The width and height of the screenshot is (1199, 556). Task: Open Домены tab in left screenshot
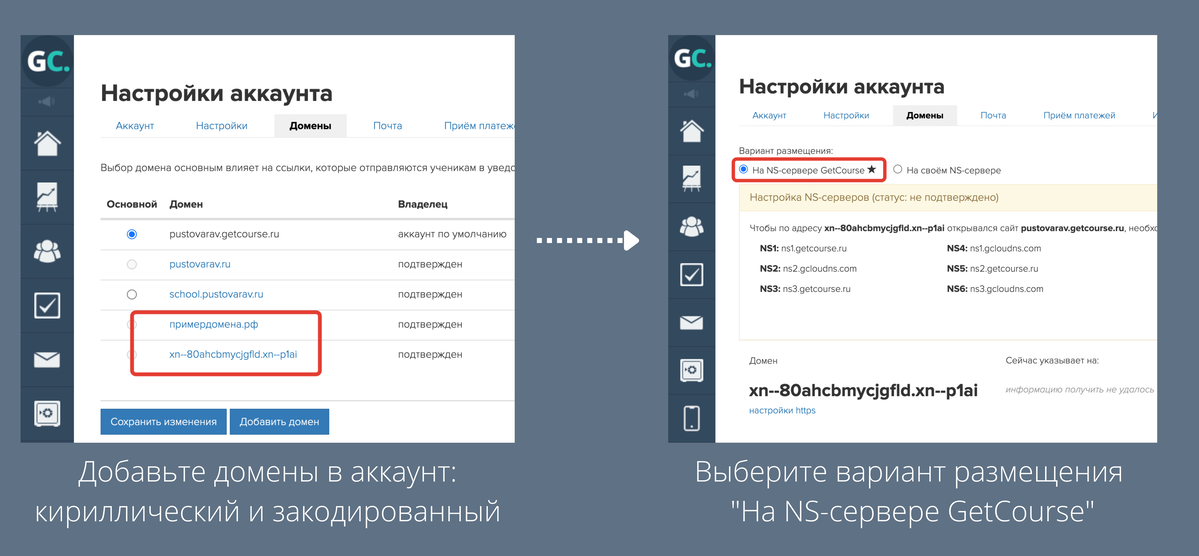click(x=310, y=125)
